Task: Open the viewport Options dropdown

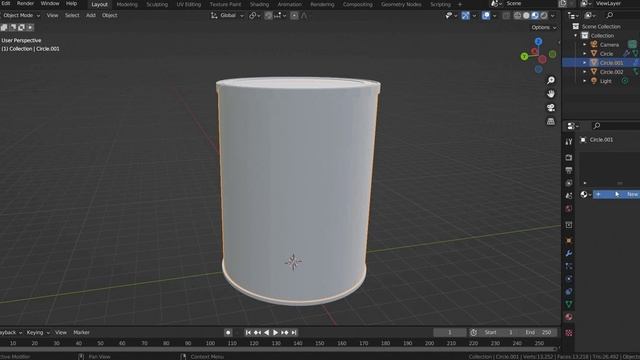Action: [x=544, y=27]
